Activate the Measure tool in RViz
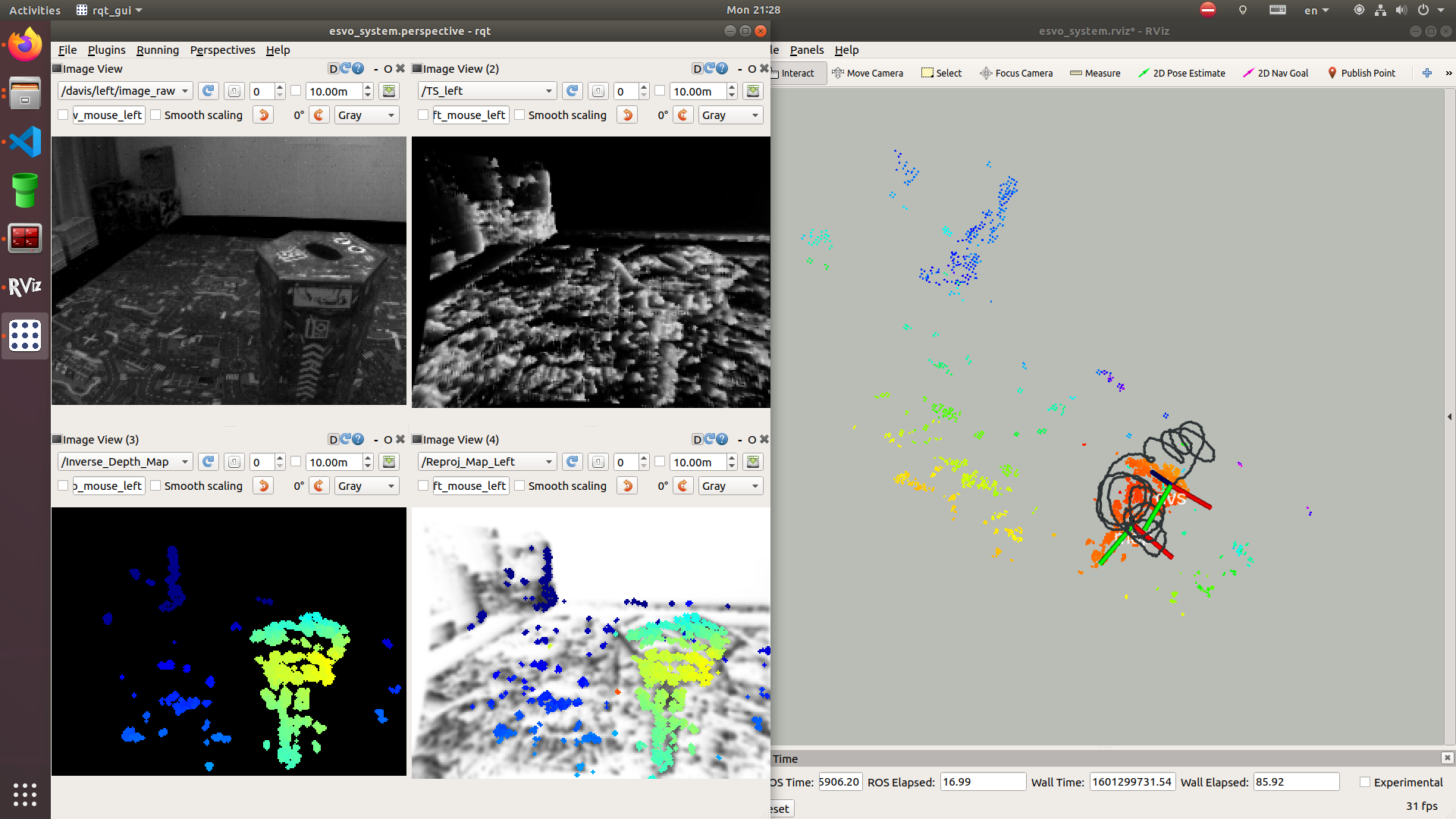Image resolution: width=1456 pixels, height=819 pixels. click(x=1095, y=73)
